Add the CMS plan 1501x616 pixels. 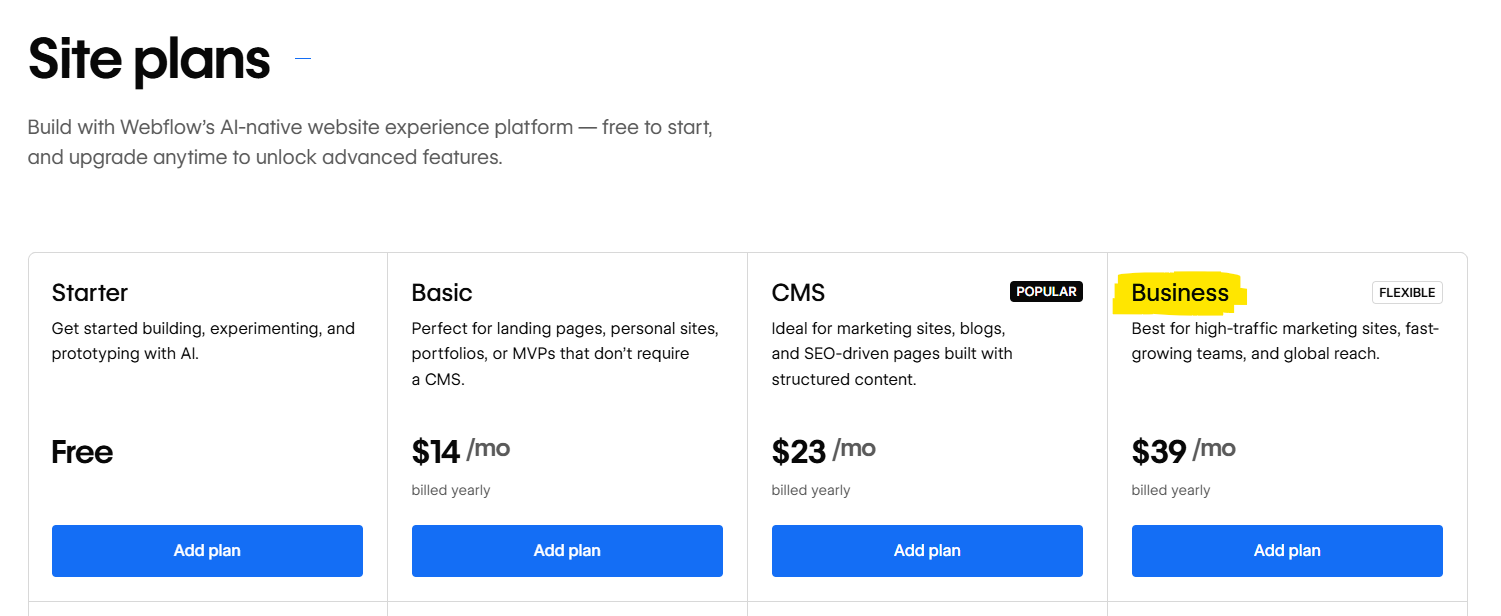click(x=927, y=550)
